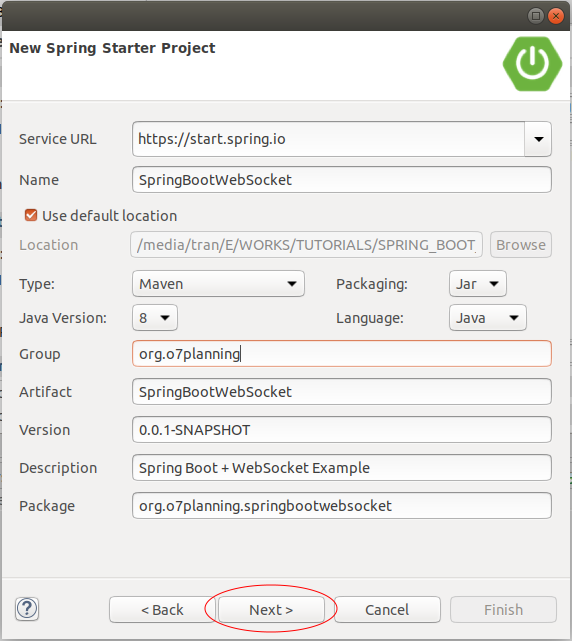
Task: Click the Spring Boot power logo
Action: [x=532, y=64]
